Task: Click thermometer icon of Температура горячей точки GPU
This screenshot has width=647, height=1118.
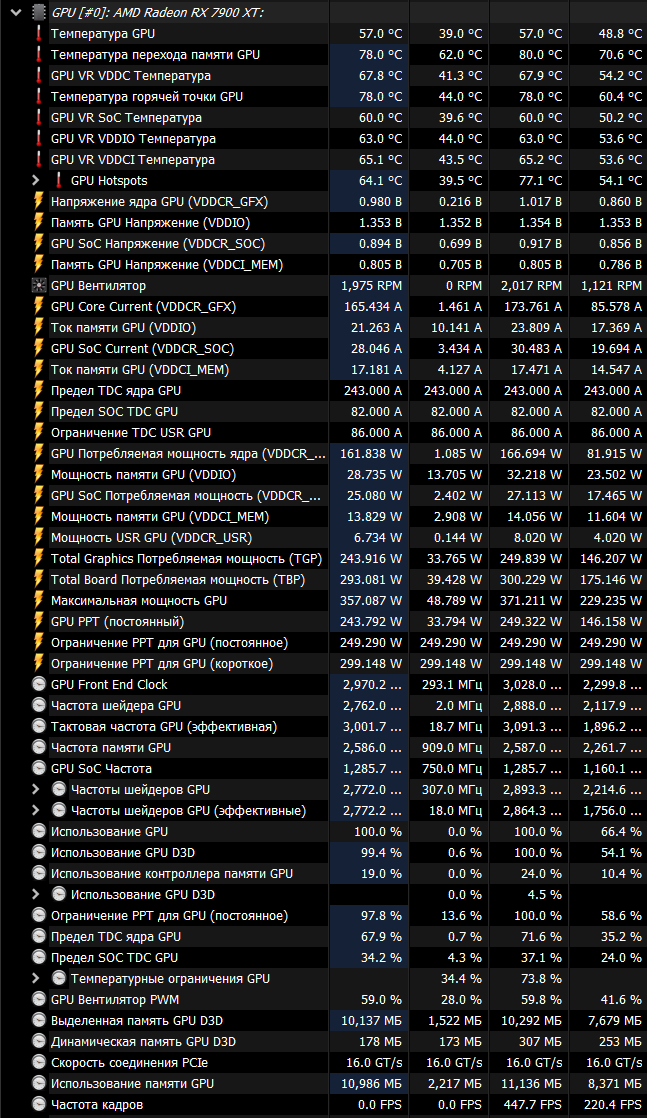Action: (39, 96)
